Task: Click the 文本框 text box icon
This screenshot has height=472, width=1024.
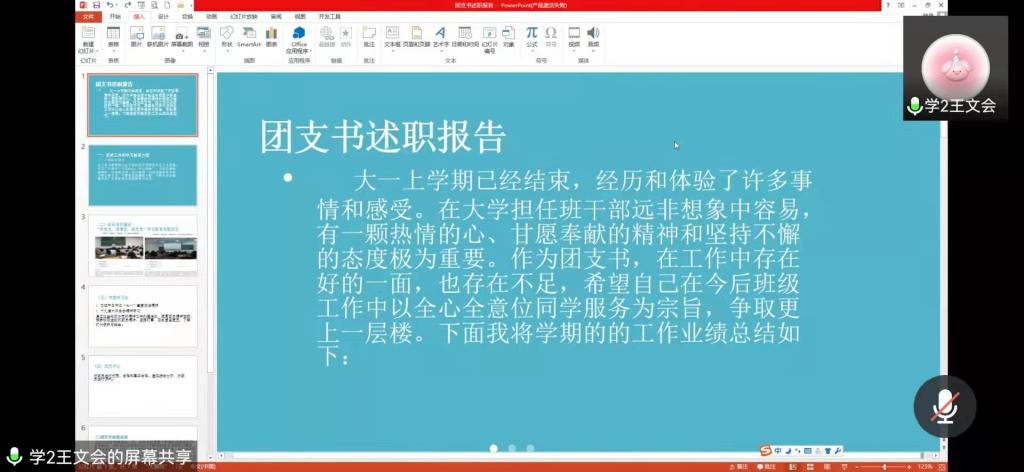Action: (x=391, y=37)
